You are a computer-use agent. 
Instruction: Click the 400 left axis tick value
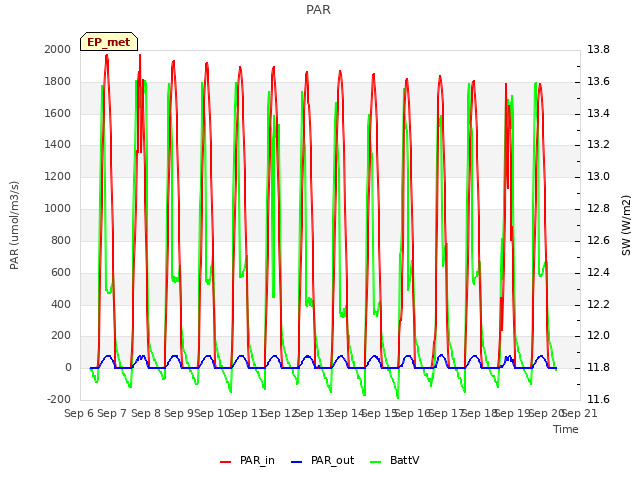pyautogui.click(x=61, y=304)
